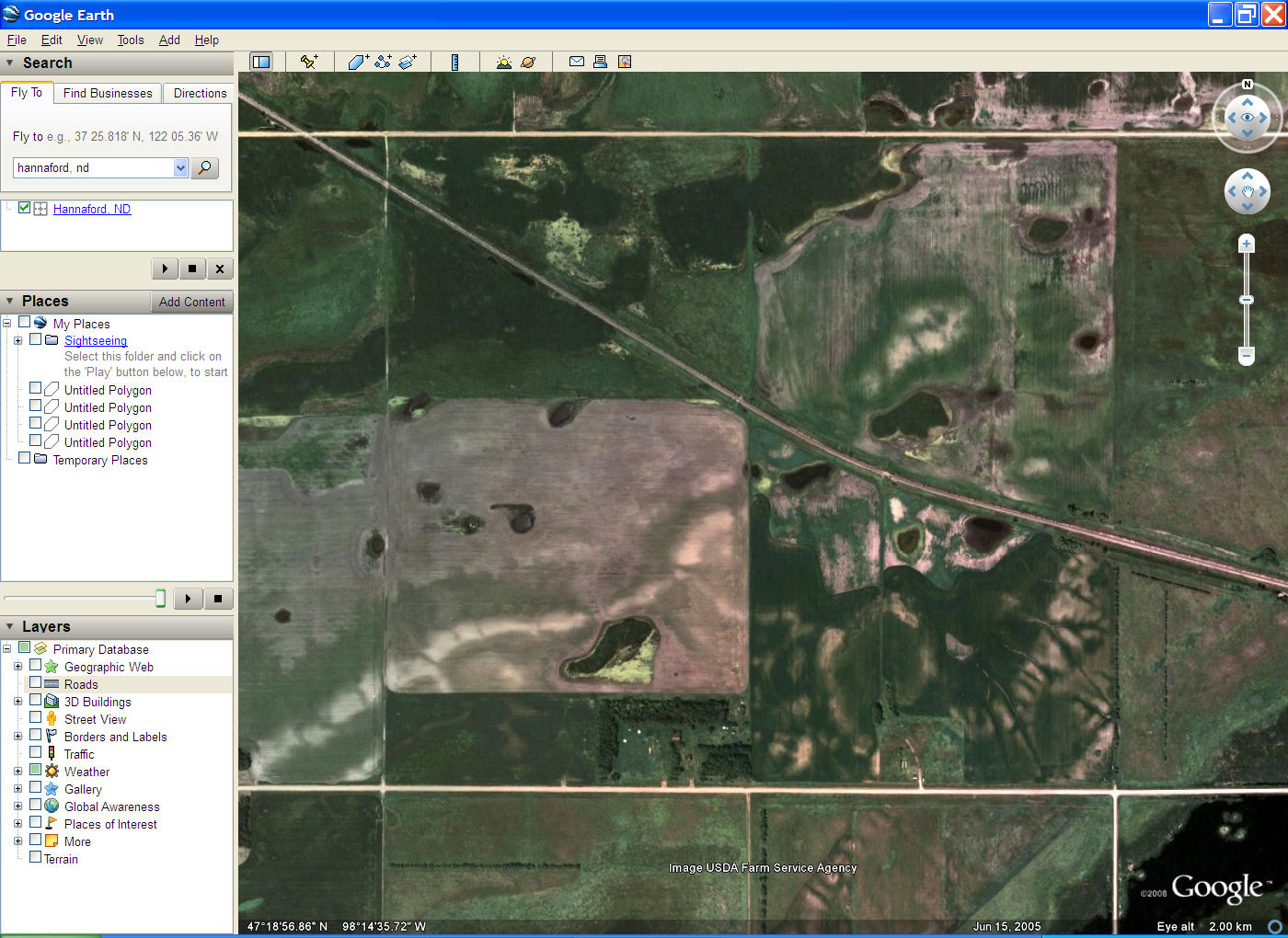Play the Places tour button
The width and height of the screenshot is (1288, 938).
point(188,599)
